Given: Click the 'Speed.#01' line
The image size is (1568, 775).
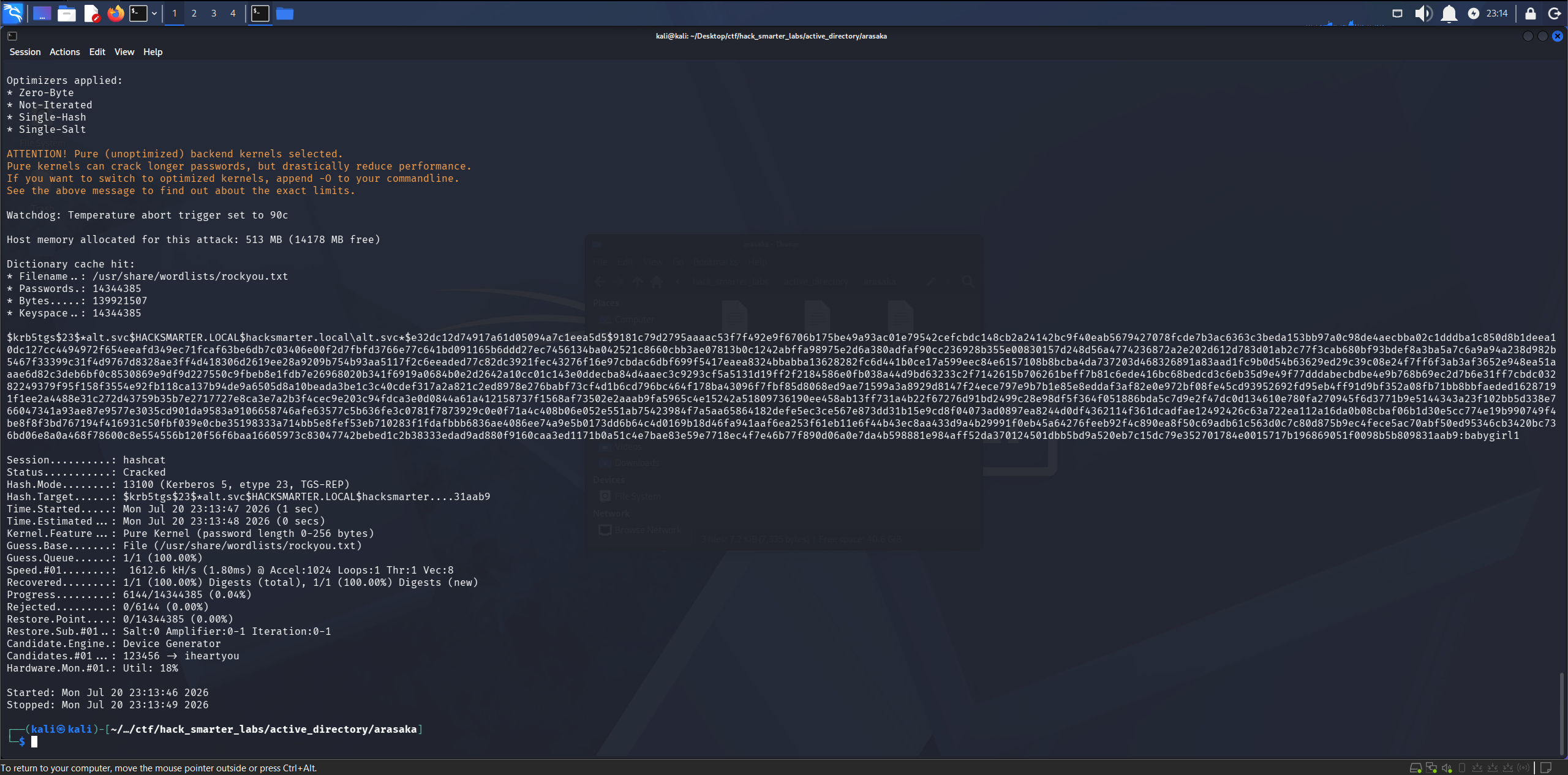Looking at the screenshot, I should pos(230,570).
